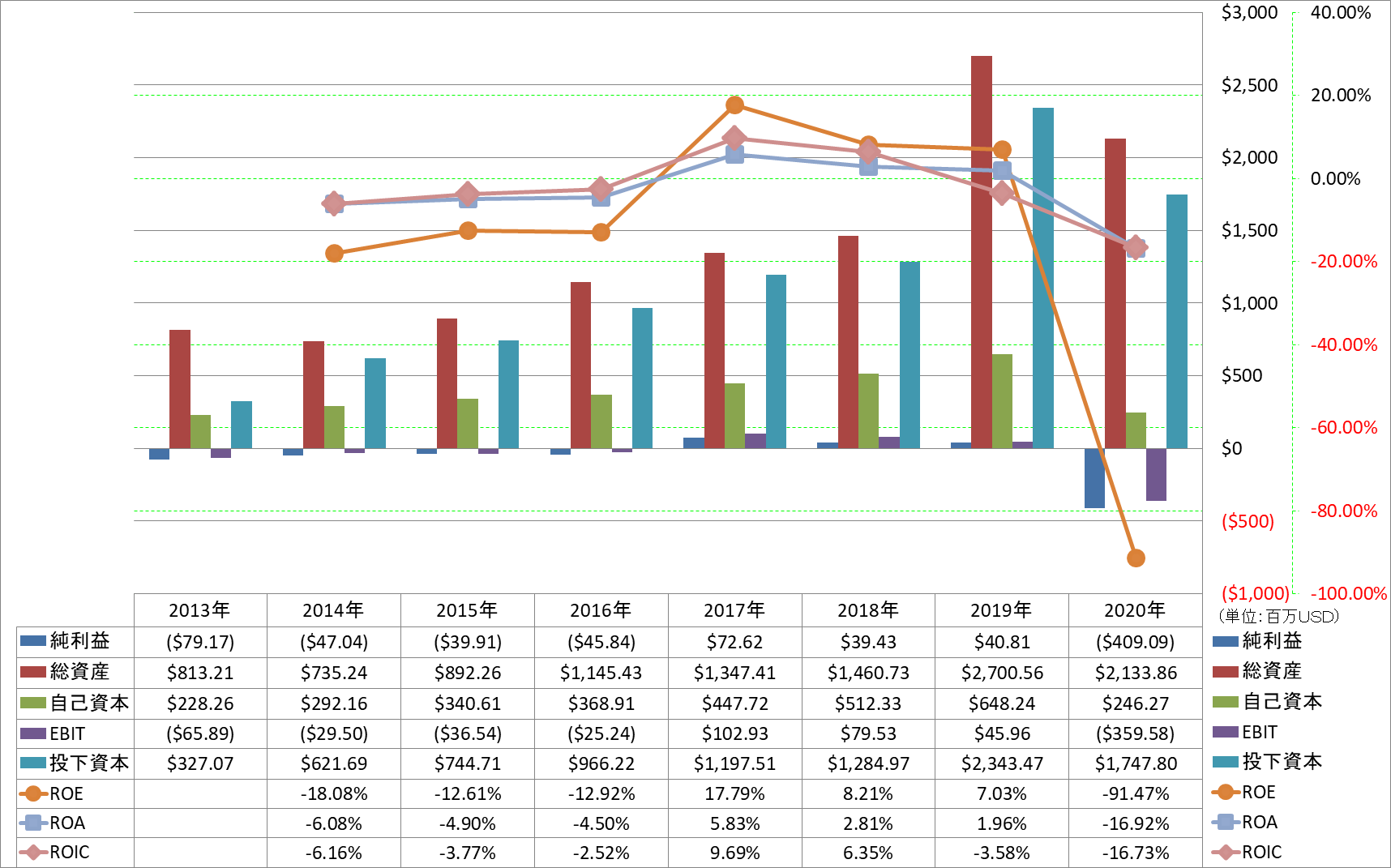Image resolution: width=1391 pixels, height=868 pixels.
Task: Click the 0.00% percentage axis label
Action: tap(1335, 178)
